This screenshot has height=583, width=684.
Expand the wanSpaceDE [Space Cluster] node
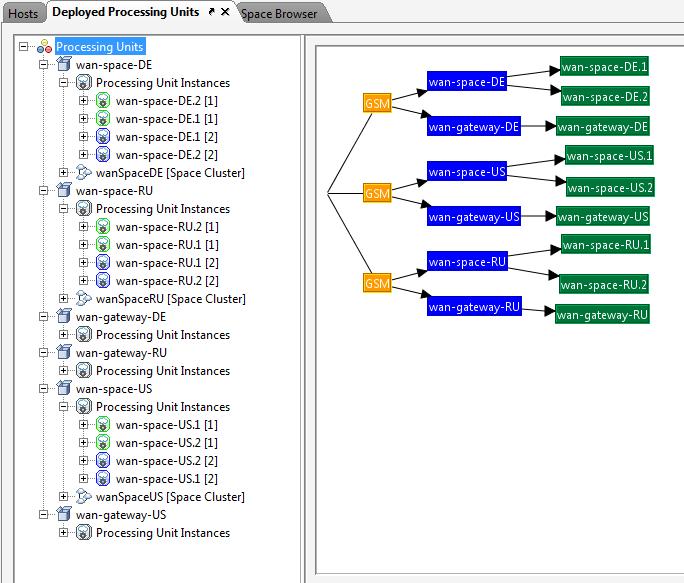[x=64, y=173]
